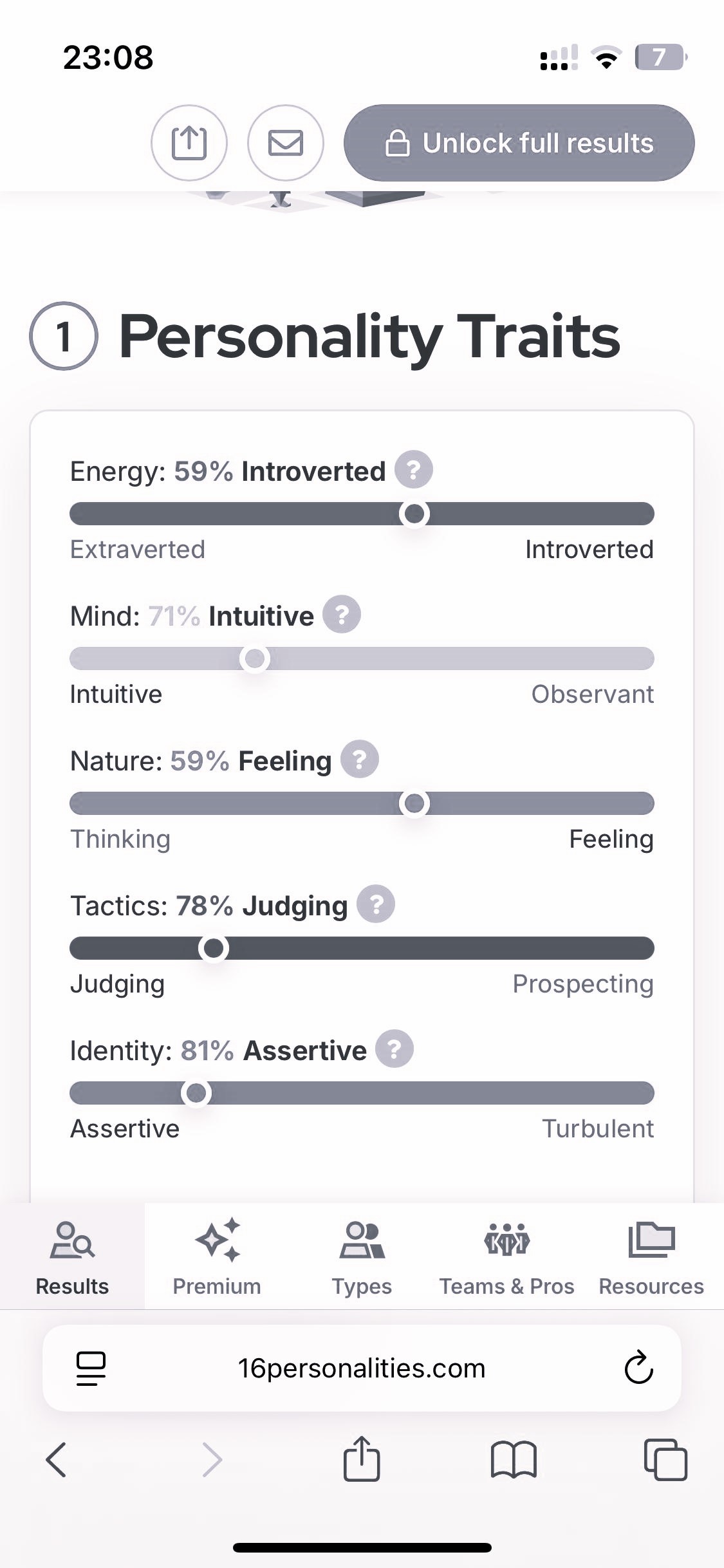Viewport: 724px width, 1568px height.
Task: Open the Types tab
Action: [362, 1256]
